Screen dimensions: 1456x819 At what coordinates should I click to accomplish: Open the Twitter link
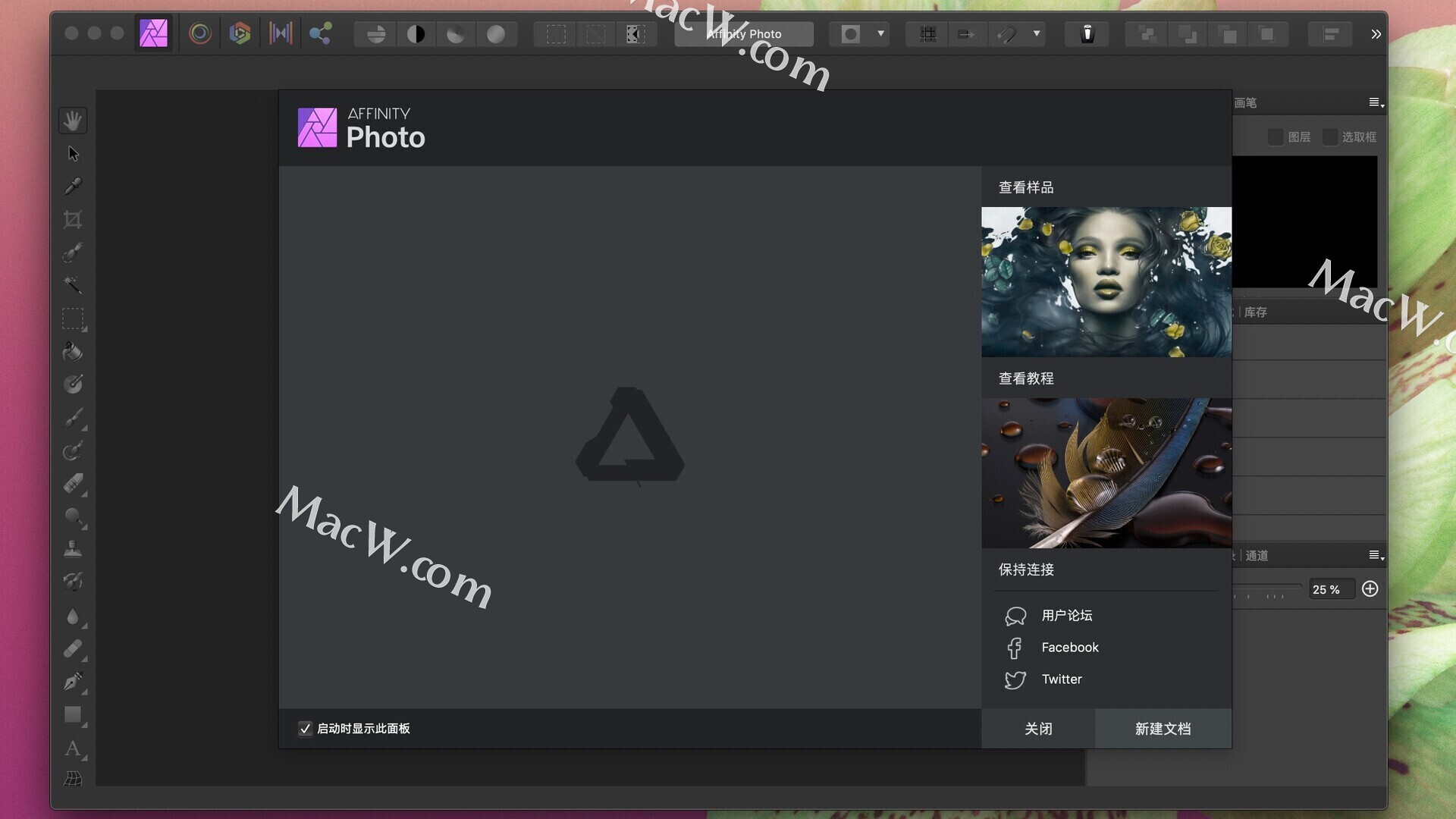[x=1061, y=679]
